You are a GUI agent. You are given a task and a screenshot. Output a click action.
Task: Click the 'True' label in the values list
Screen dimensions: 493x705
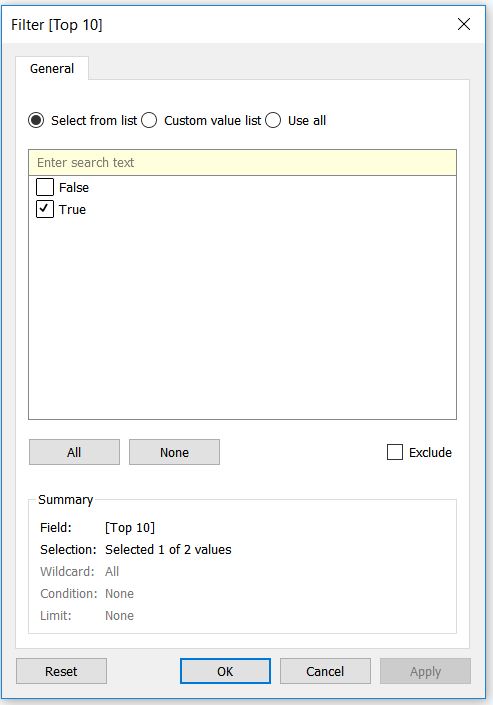72,210
